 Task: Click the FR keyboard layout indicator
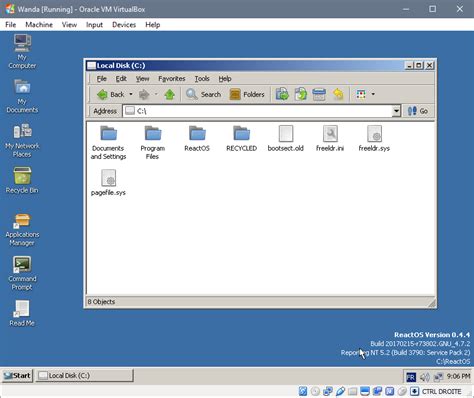411,377
